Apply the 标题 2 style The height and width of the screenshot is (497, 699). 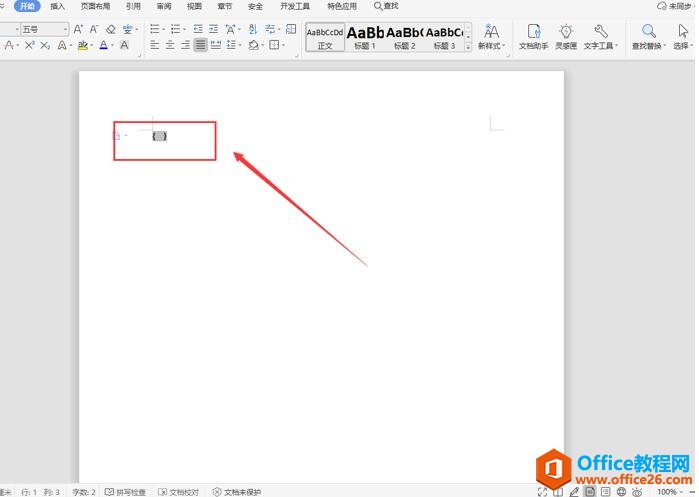point(405,37)
